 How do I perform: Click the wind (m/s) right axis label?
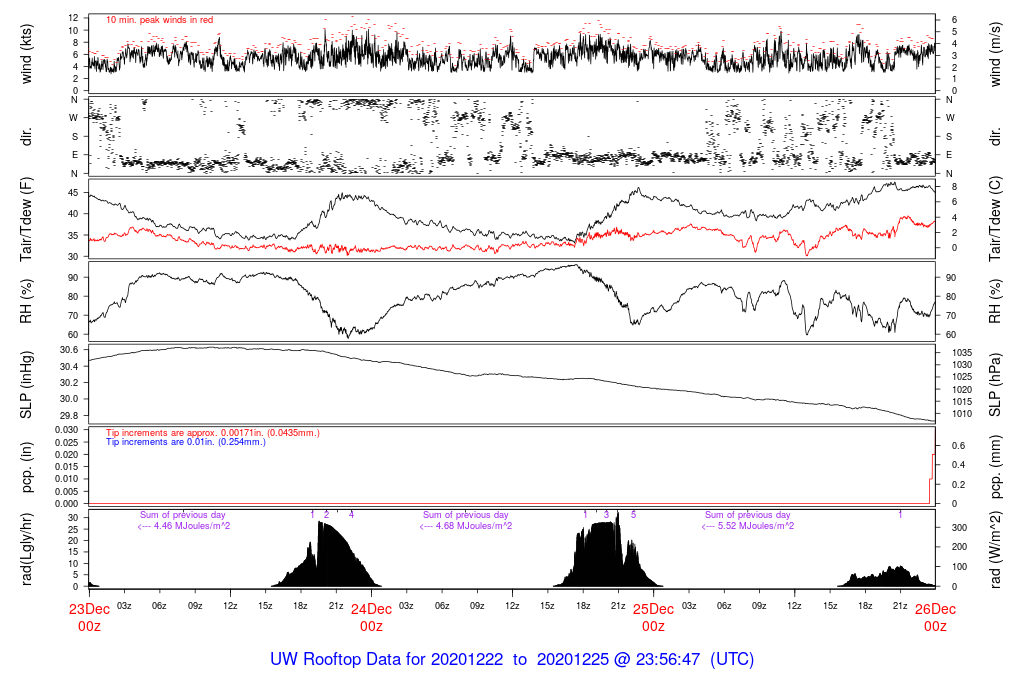pyautogui.click(x=995, y=54)
